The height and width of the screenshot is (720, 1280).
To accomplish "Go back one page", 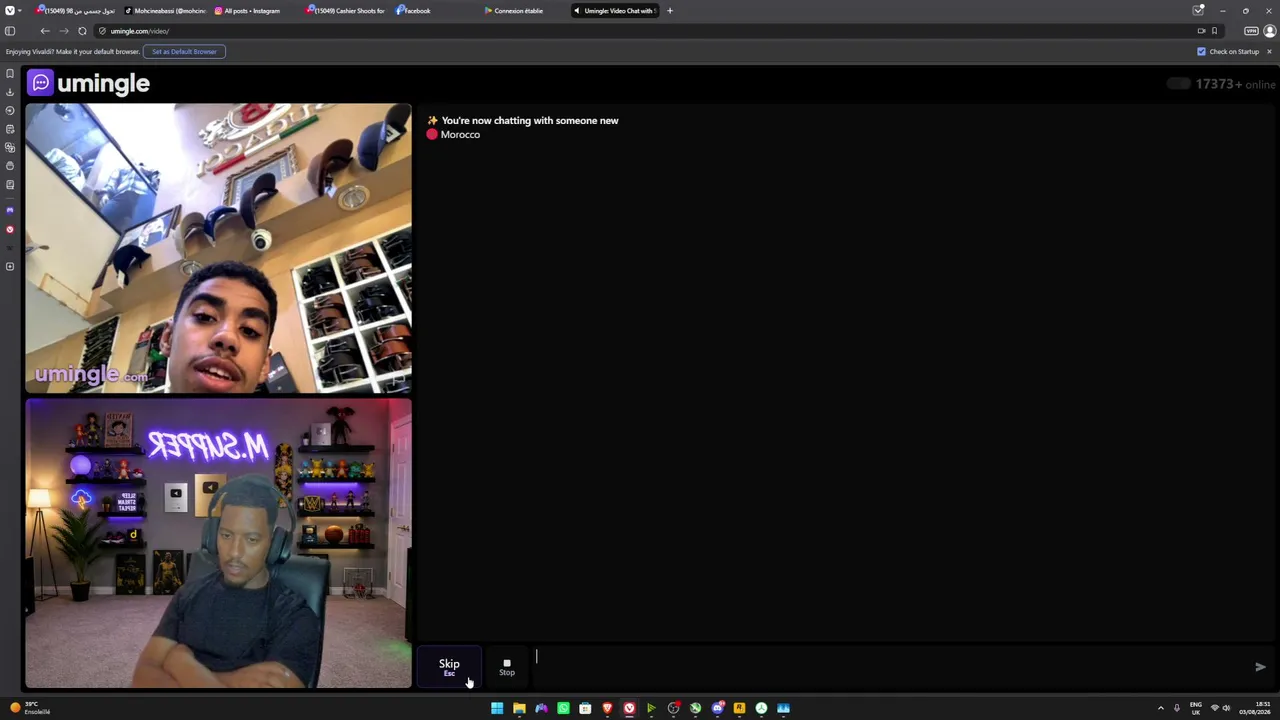I will [45, 31].
